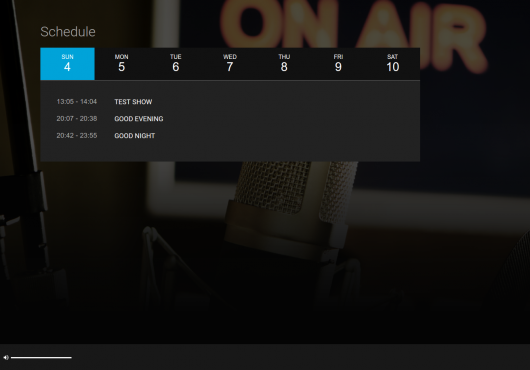Switch to the MON 5 schedule
This screenshot has width=530, height=370.
(x=122, y=64)
